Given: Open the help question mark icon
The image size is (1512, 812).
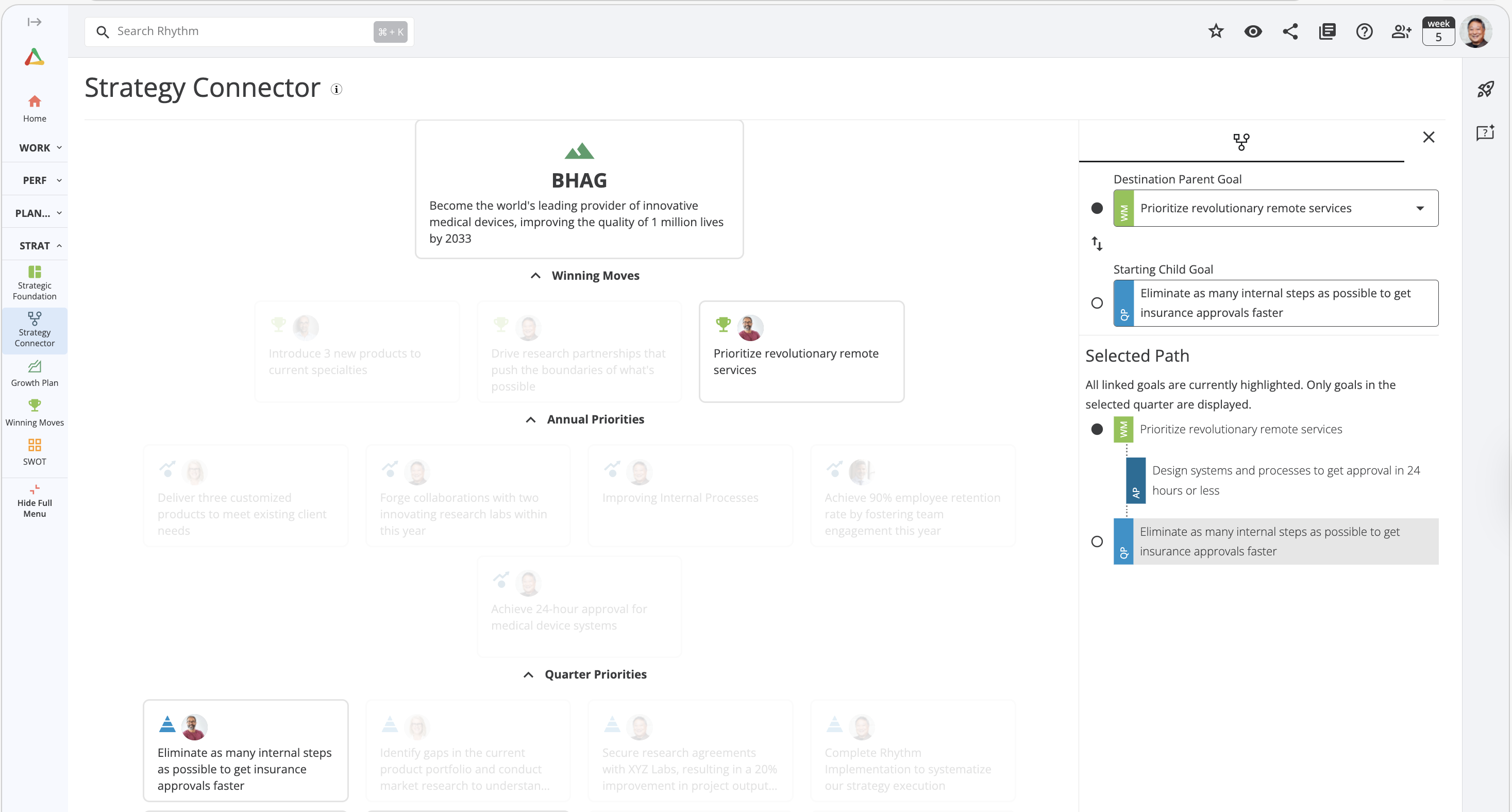Looking at the screenshot, I should tap(1364, 31).
